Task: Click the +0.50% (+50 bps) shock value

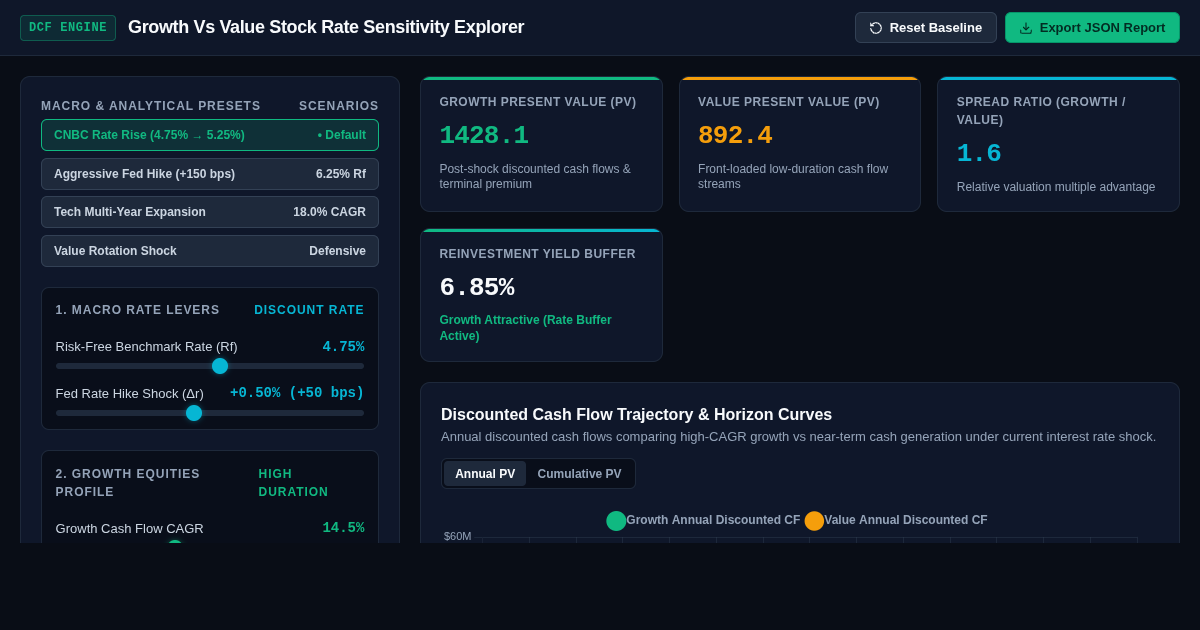Action: click(297, 393)
